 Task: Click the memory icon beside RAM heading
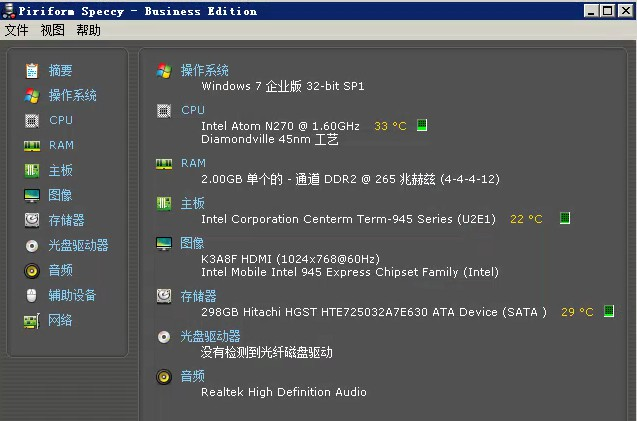(x=164, y=164)
